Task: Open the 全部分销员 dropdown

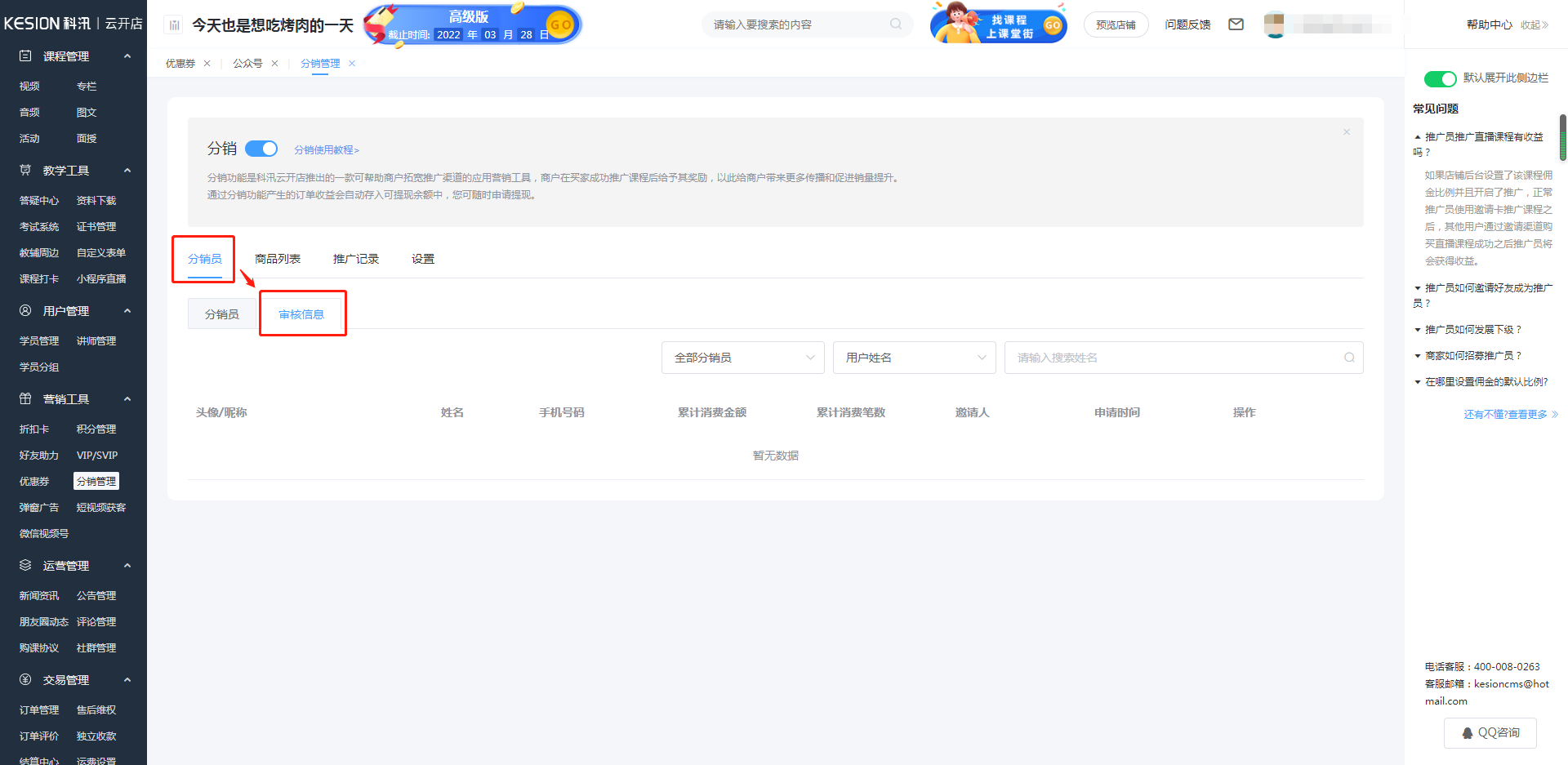Action: click(x=743, y=358)
